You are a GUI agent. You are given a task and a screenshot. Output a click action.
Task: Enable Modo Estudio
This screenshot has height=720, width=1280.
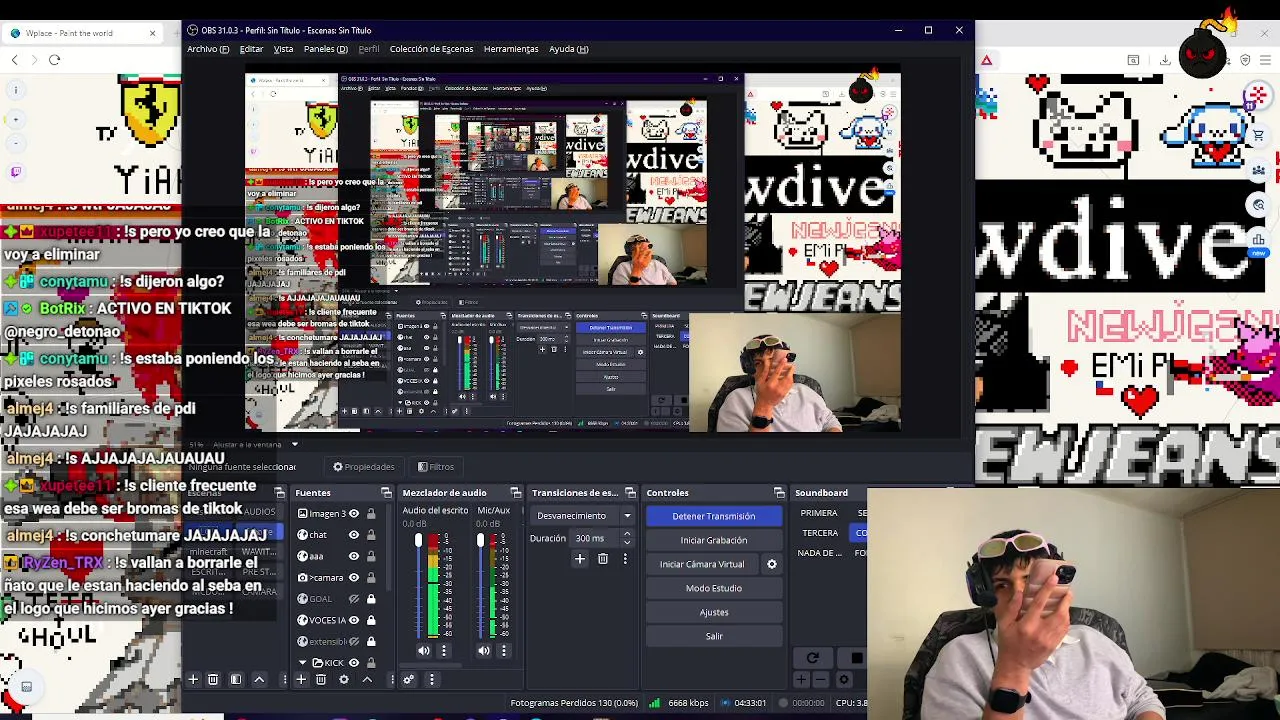pos(714,588)
